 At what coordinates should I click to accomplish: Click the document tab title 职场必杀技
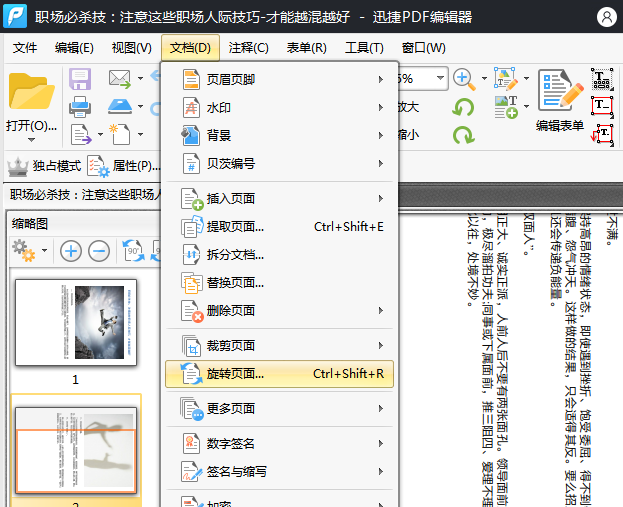85,195
